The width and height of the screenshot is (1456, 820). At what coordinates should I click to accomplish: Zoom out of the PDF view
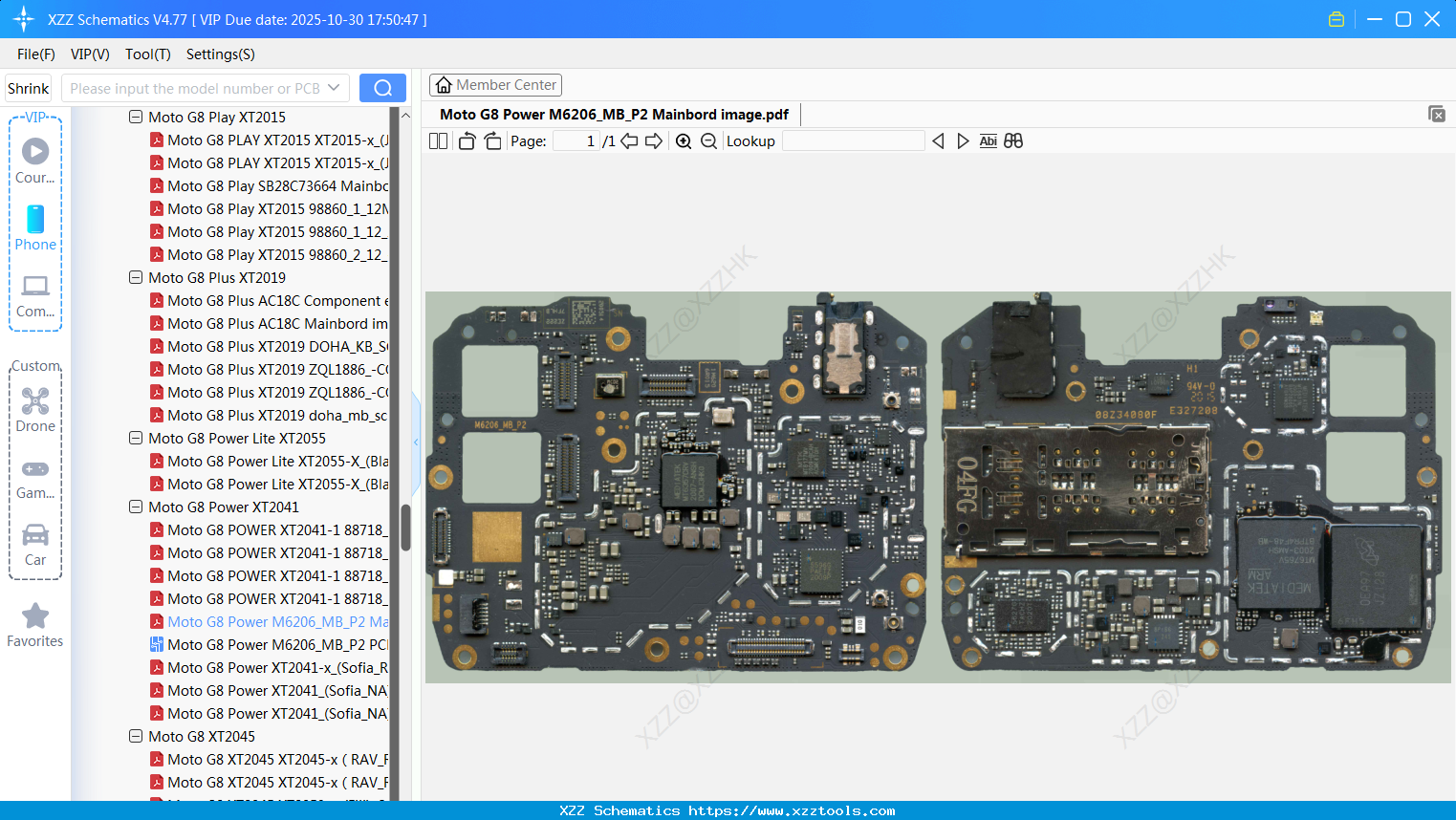coord(708,140)
